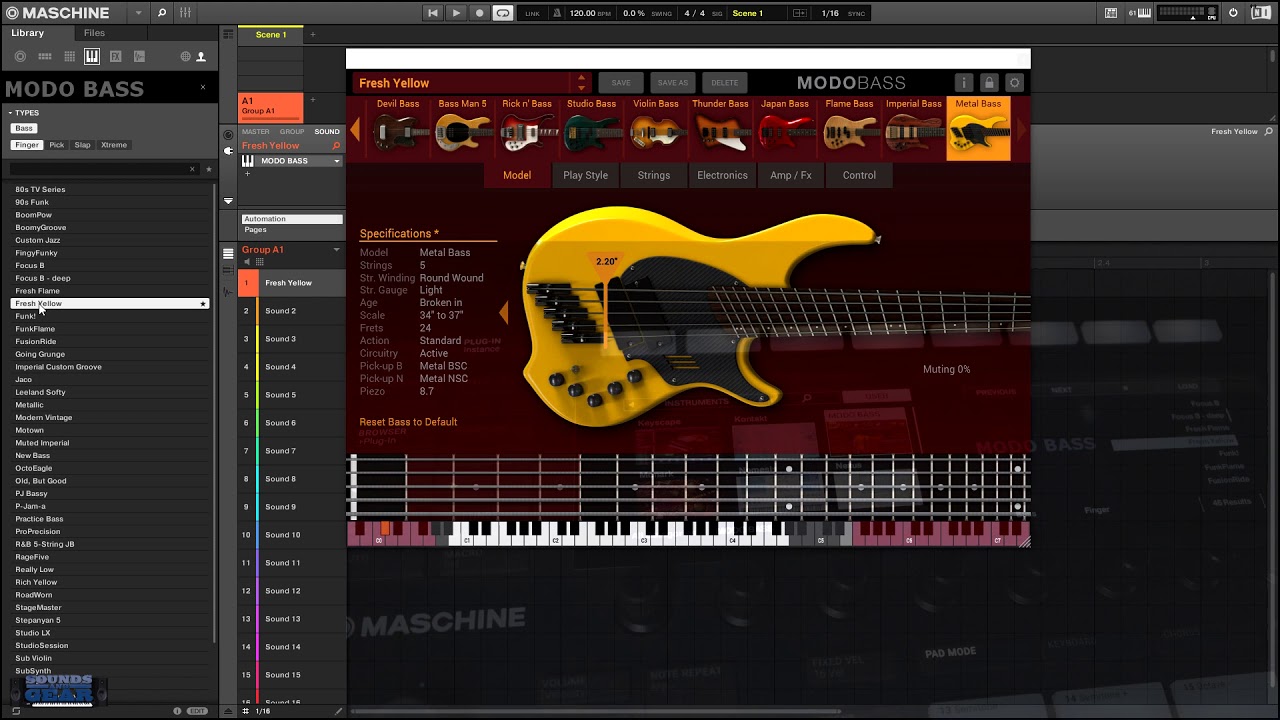Viewport: 1280px width, 720px height.
Task: Click the Fresh Yellow sound magnifier icon
Action: 336,146
